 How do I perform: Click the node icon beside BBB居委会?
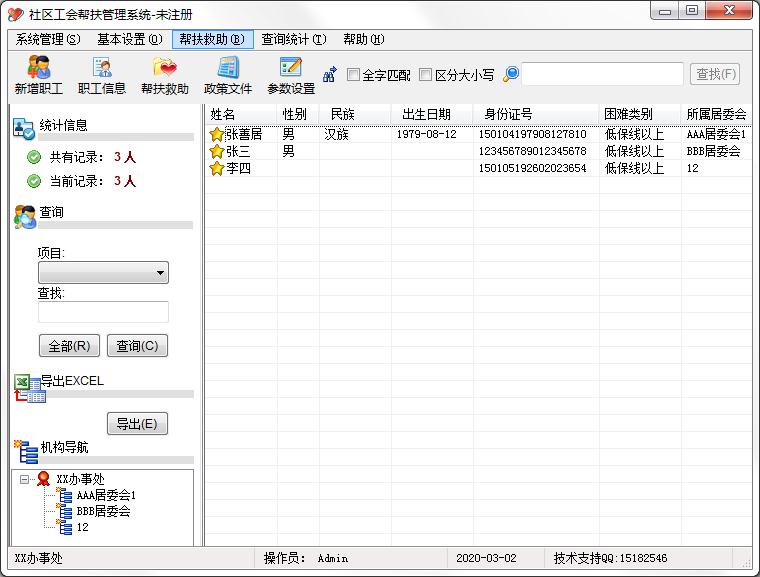(x=65, y=511)
